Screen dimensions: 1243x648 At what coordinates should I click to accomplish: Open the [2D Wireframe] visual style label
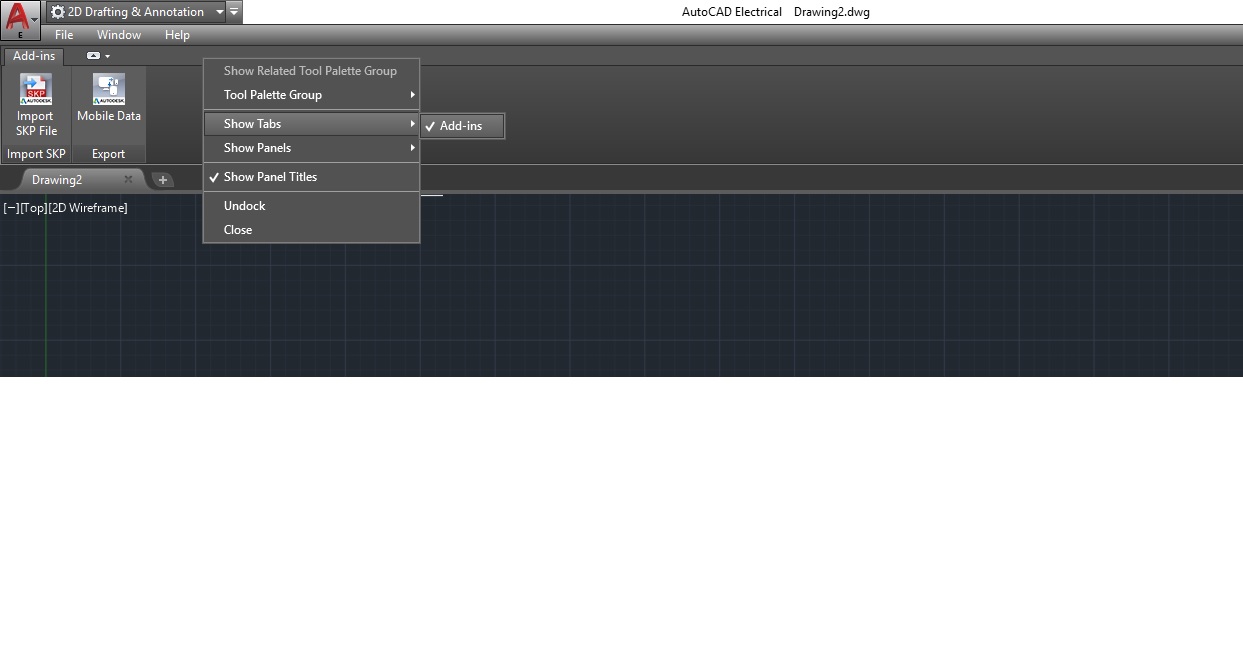88,208
